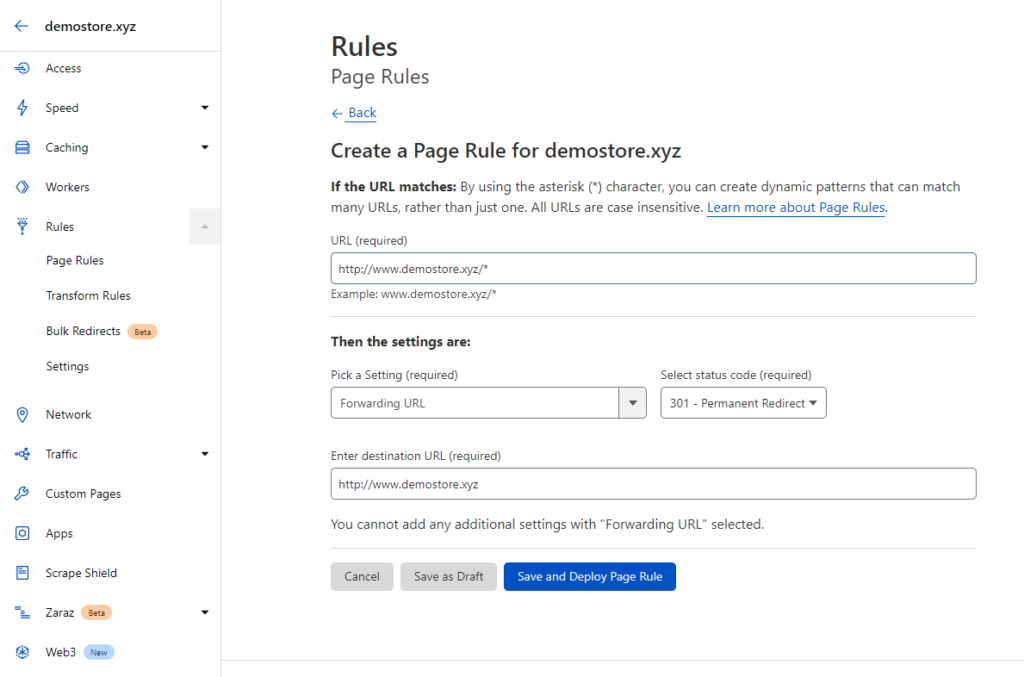Click Save and Deploy Page Rule

(590, 576)
